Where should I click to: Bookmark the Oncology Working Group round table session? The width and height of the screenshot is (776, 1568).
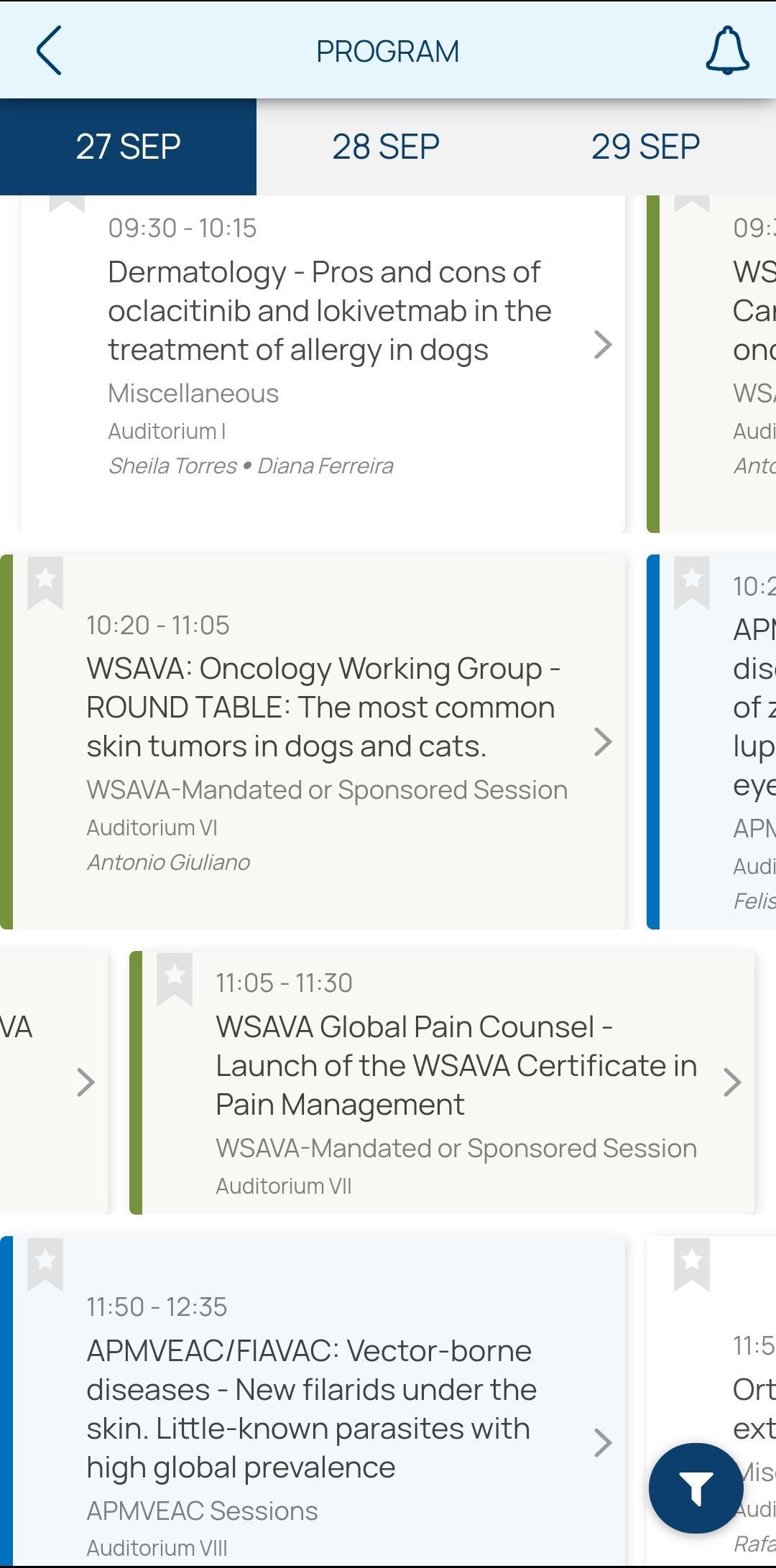(x=45, y=583)
